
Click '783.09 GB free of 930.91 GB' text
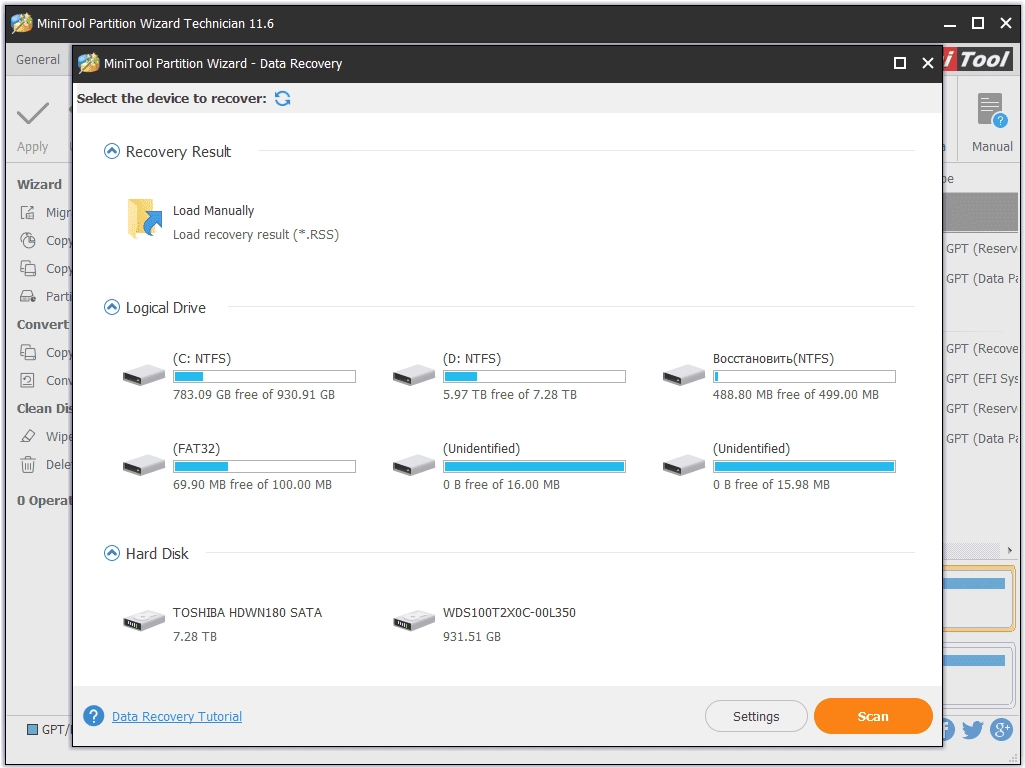[x=254, y=395]
